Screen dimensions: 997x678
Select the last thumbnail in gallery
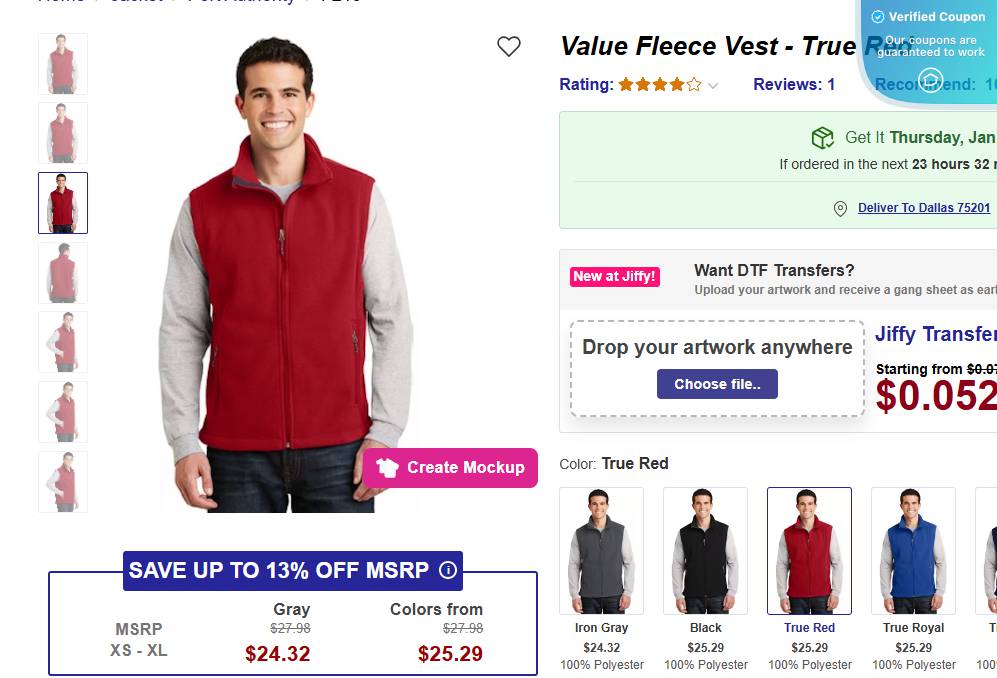63,482
